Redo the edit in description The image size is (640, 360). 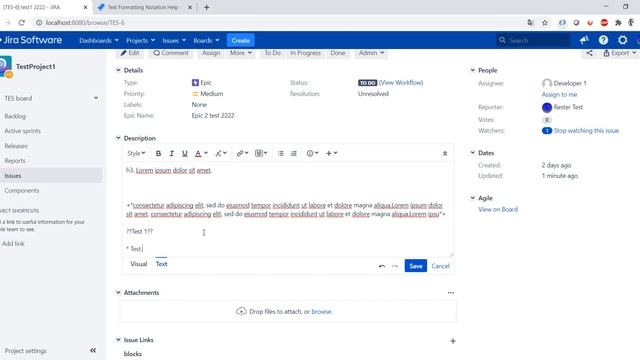point(395,266)
